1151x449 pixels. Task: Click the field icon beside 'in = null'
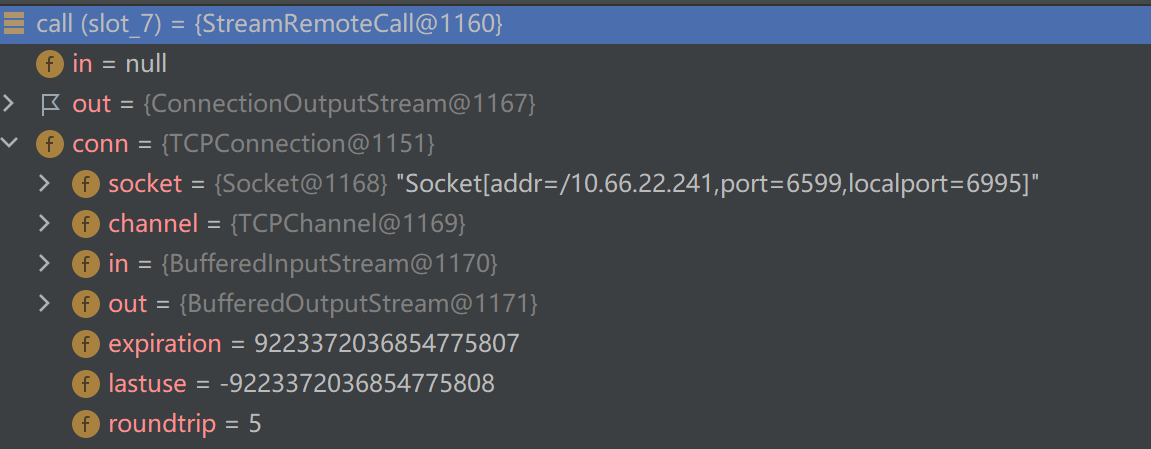[x=49, y=64]
